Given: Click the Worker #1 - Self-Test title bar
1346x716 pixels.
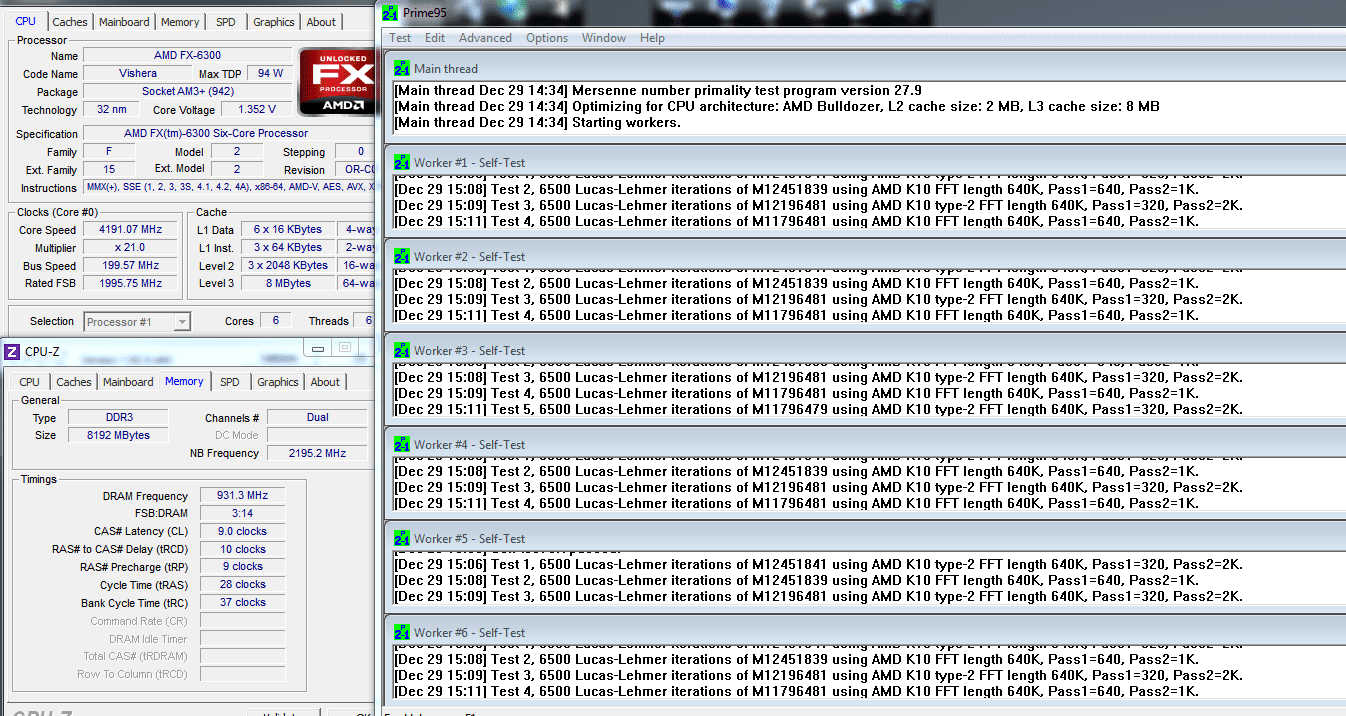Looking at the screenshot, I should click(x=865, y=162).
